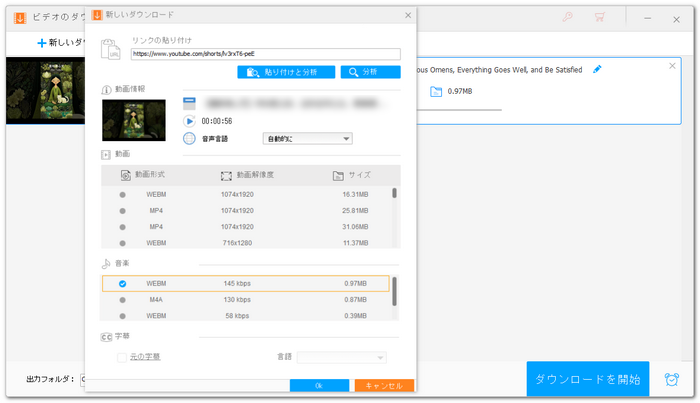700x403 pixels.
Task: Click the play icon beside 00:00:56
Action: [188, 121]
